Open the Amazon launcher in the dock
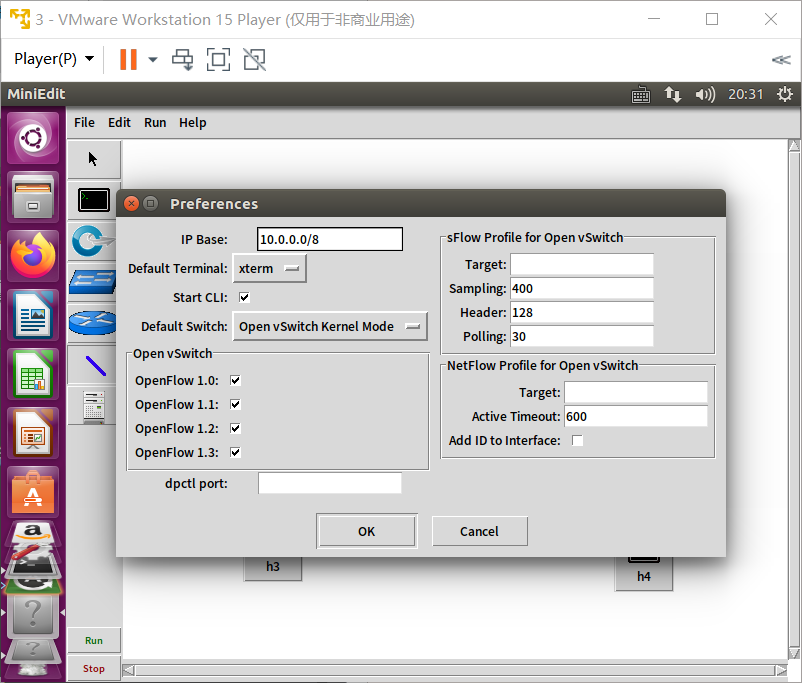This screenshot has height=683, width=802. 33,533
